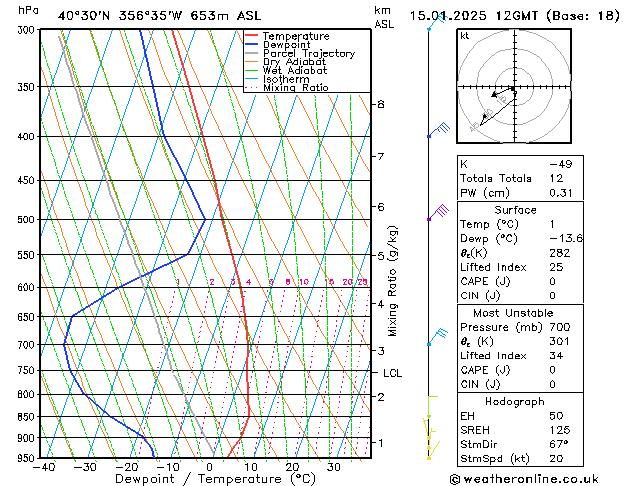Click the wind barb at 400 hPa

439,130
